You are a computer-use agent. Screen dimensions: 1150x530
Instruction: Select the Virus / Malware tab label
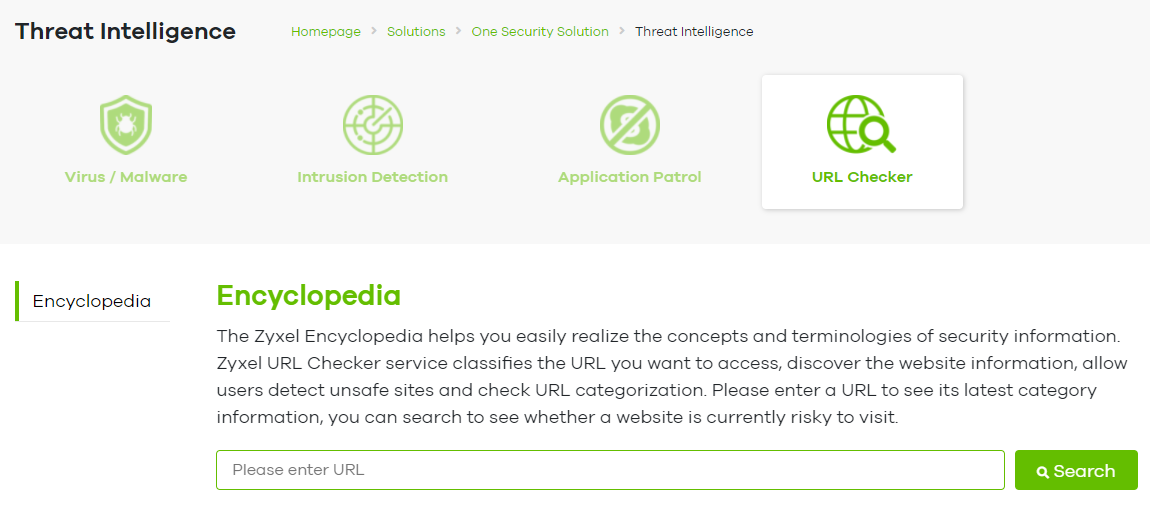126,177
